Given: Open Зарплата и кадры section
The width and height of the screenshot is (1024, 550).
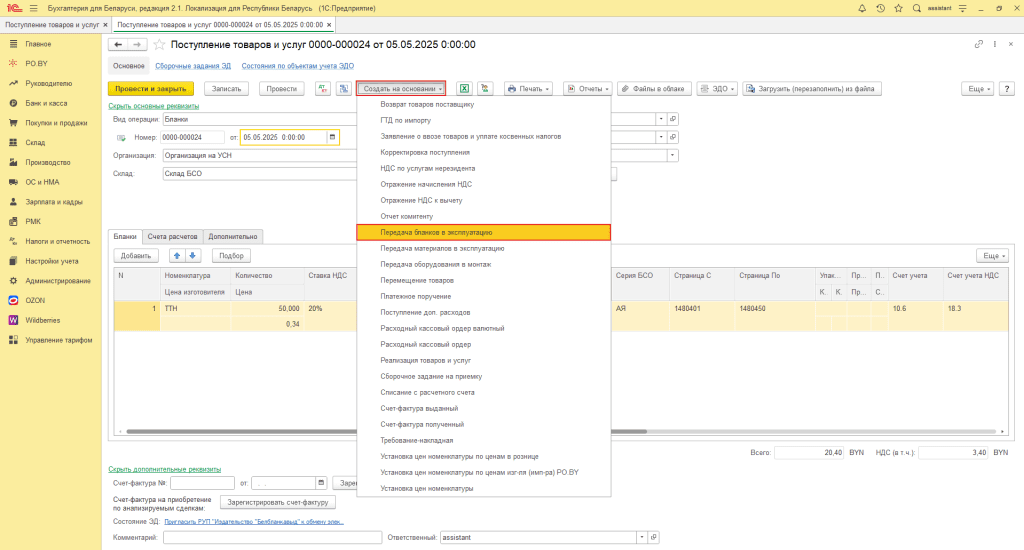Looking at the screenshot, I should point(54,202).
